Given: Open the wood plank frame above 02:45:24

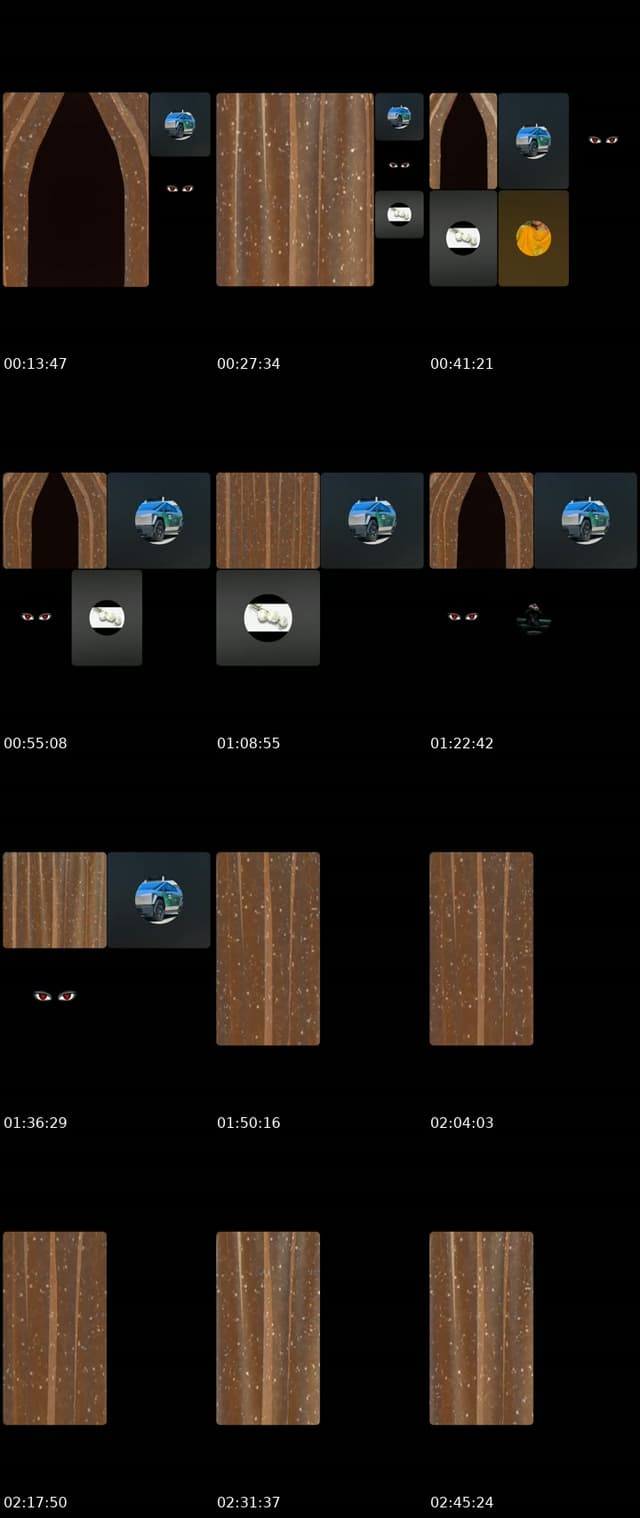Looking at the screenshot, I should coord(481,1328).
